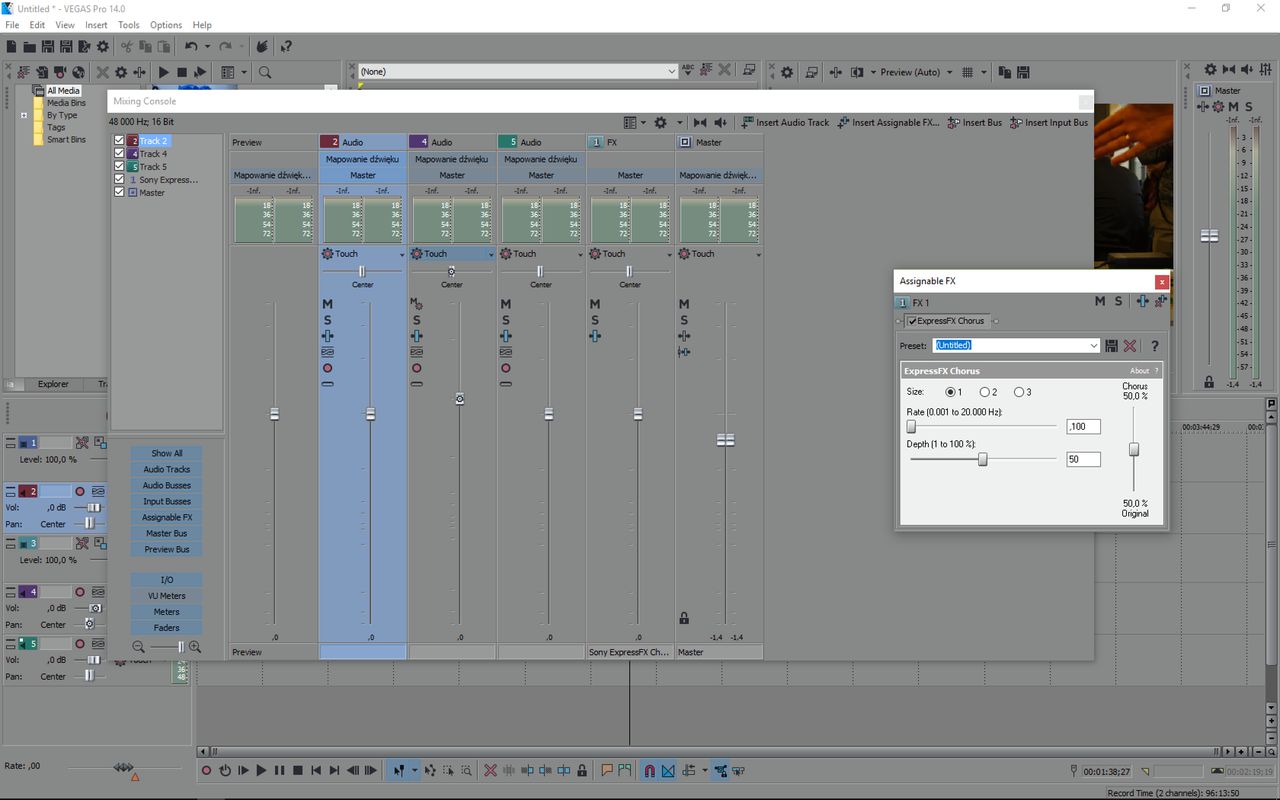Toggle VU Meters section button
This screenshot has width=1280, height=800.
point(167,596)
